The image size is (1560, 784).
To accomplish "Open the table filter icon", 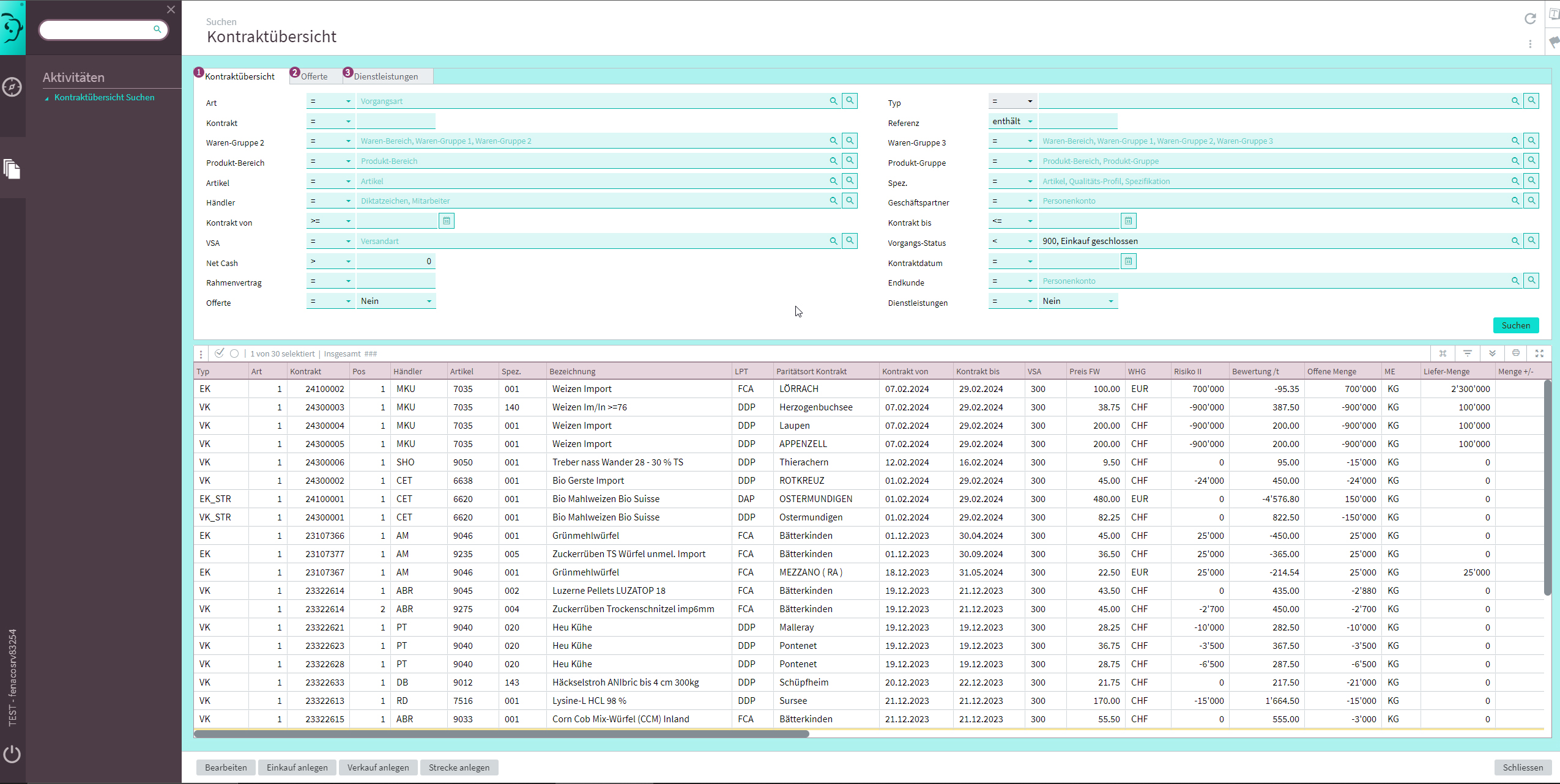I will (x=1468, y=353).
